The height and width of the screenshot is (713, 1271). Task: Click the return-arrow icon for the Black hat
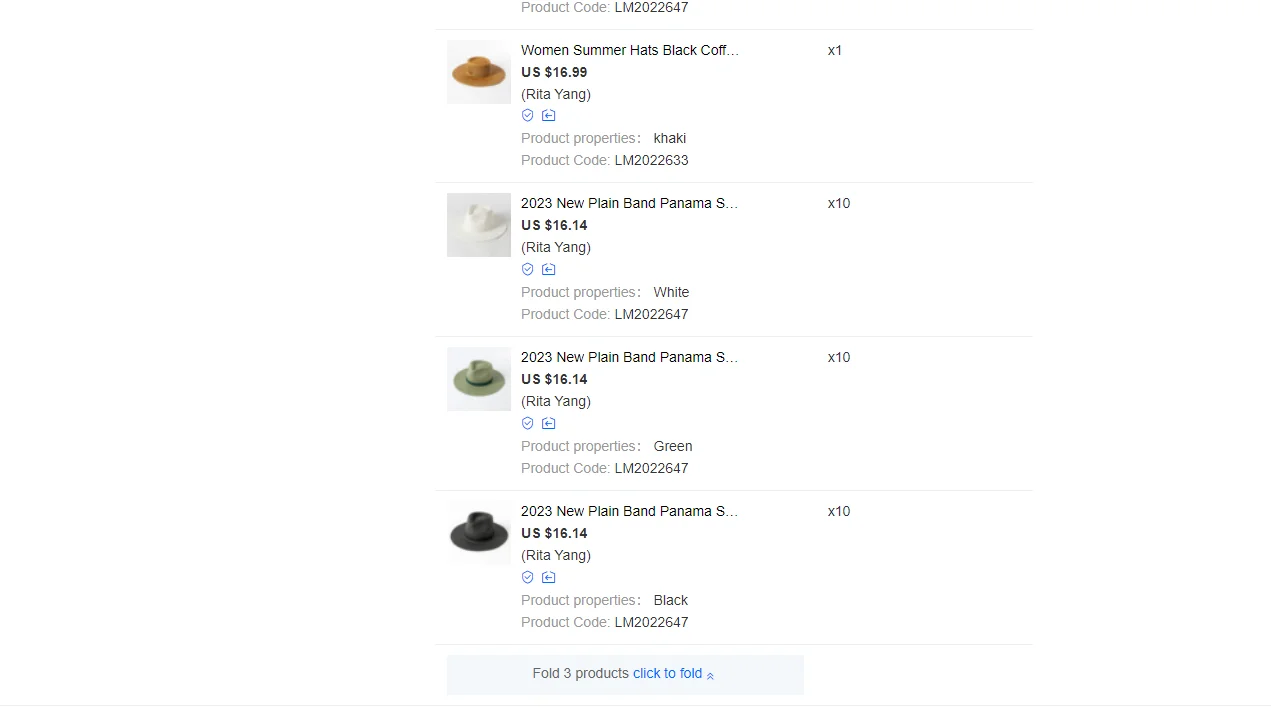coord(548,578)
